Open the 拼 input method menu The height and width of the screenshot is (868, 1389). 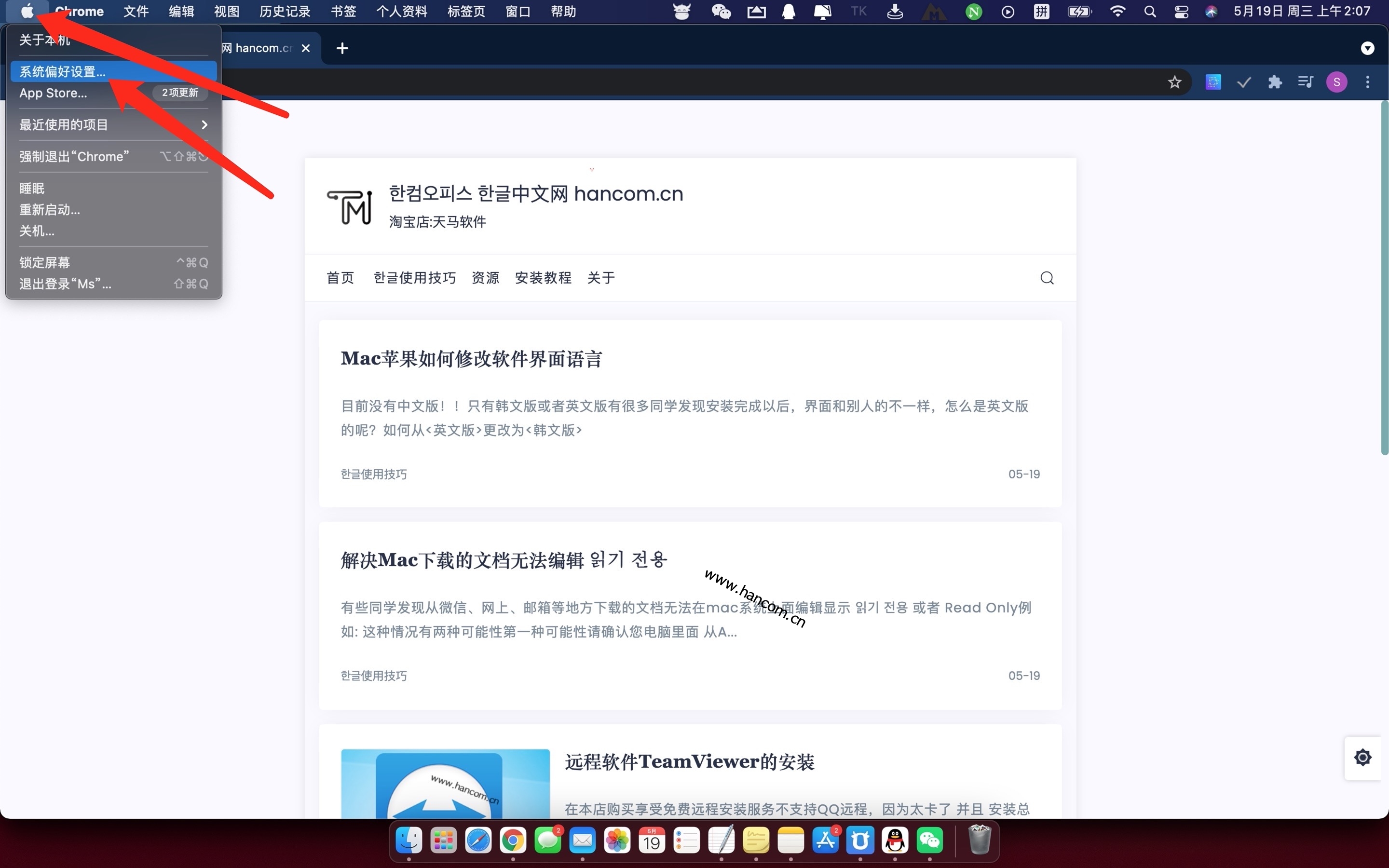click(1042, 12)
